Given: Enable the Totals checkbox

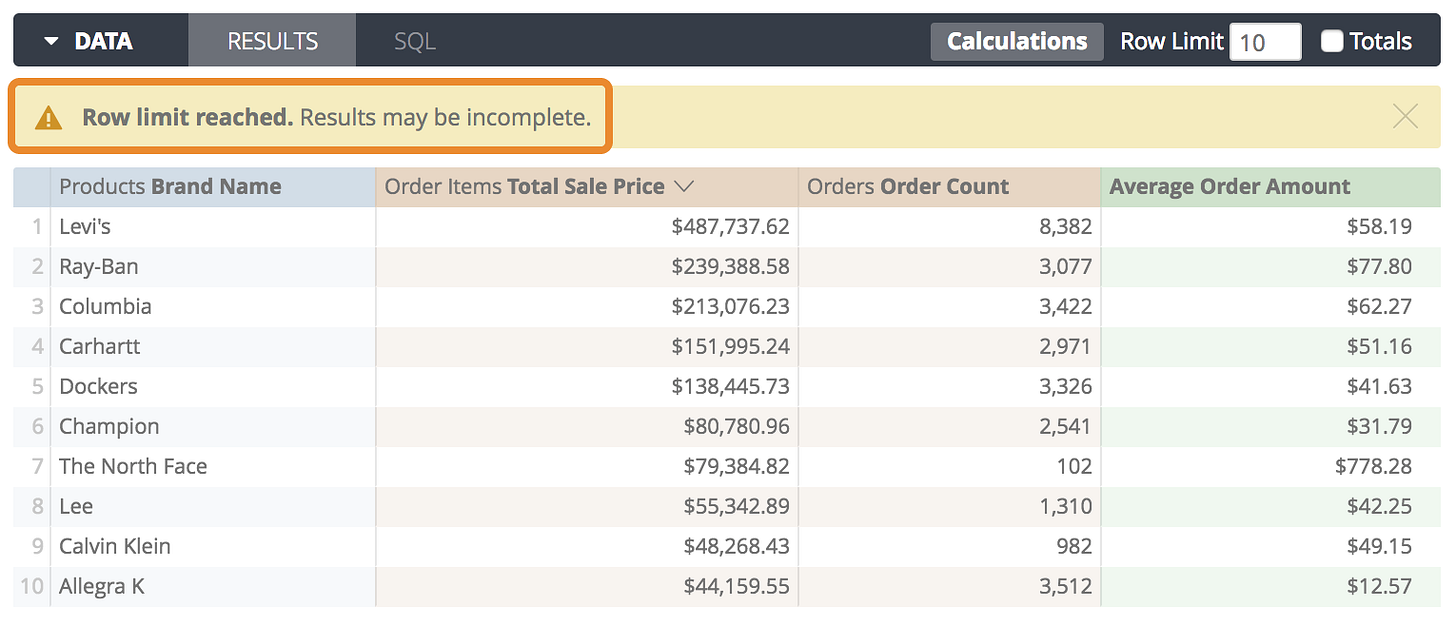Looking at the screenshot, I should point(1332,41).
